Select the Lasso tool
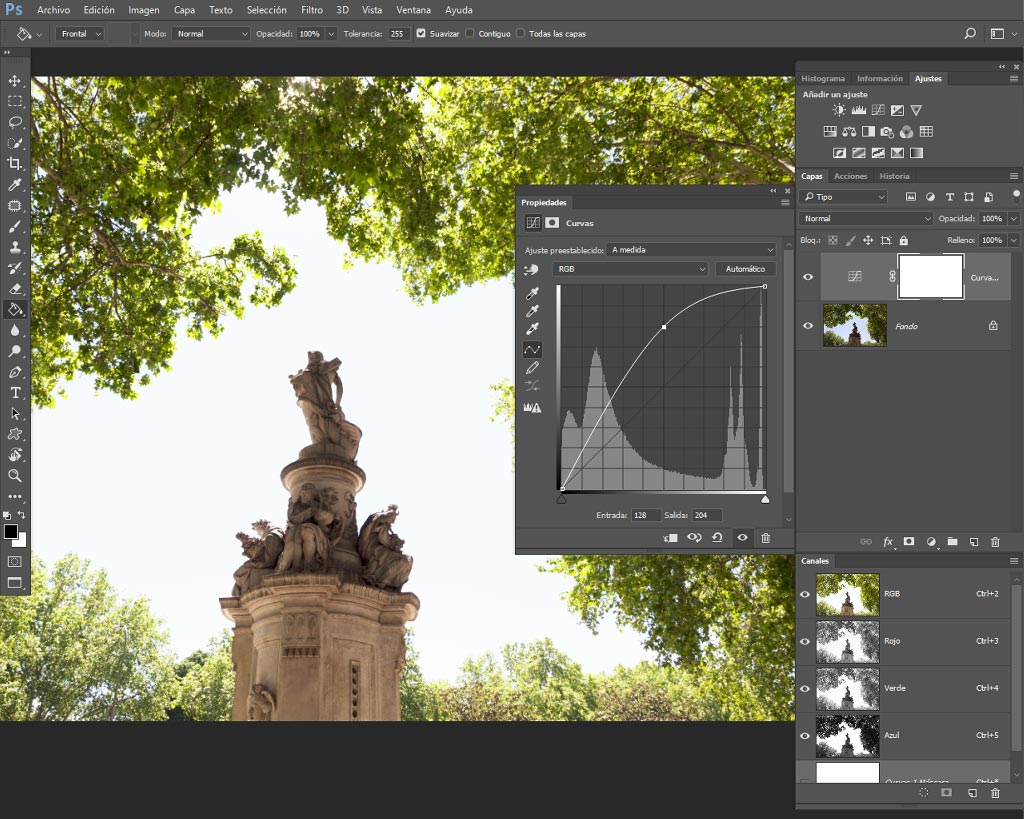This screenshot has height=819, width=1024. tap(14, 122)
